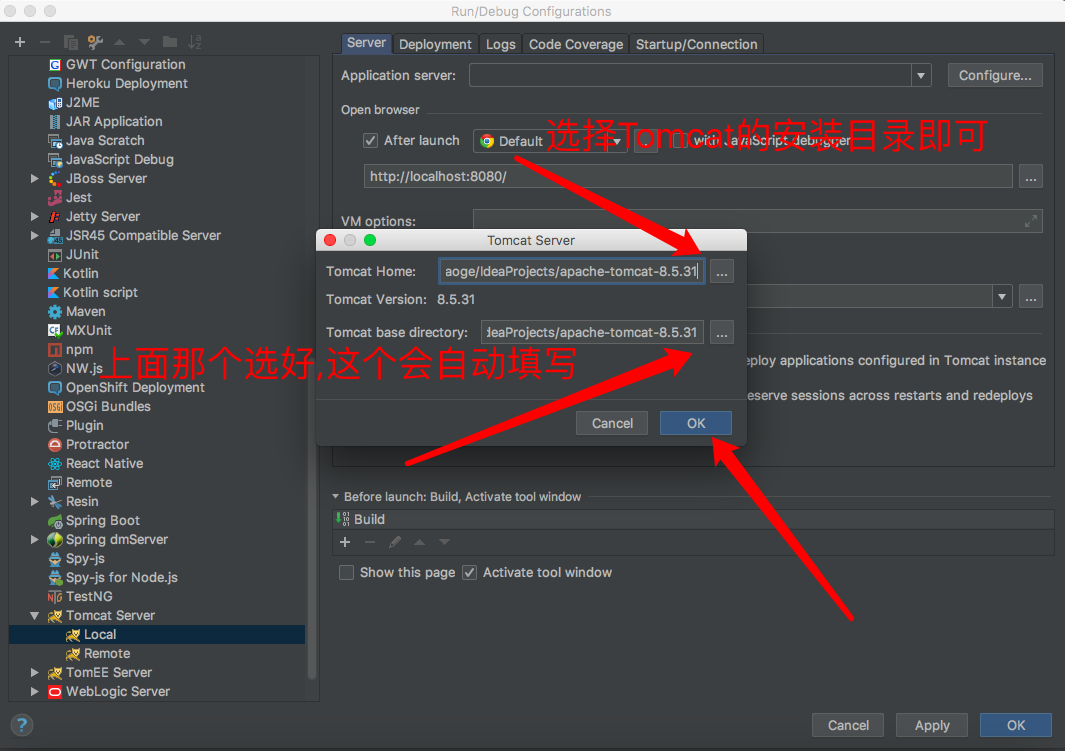Expand the TomEE Server node

tap(35, 673)
